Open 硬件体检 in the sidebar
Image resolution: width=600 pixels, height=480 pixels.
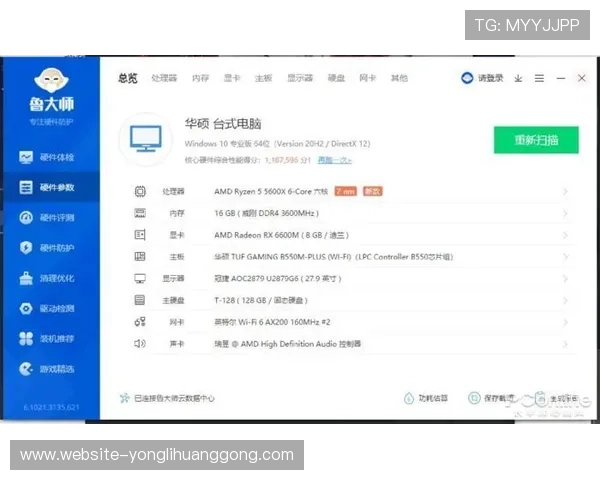coord(47,157)
